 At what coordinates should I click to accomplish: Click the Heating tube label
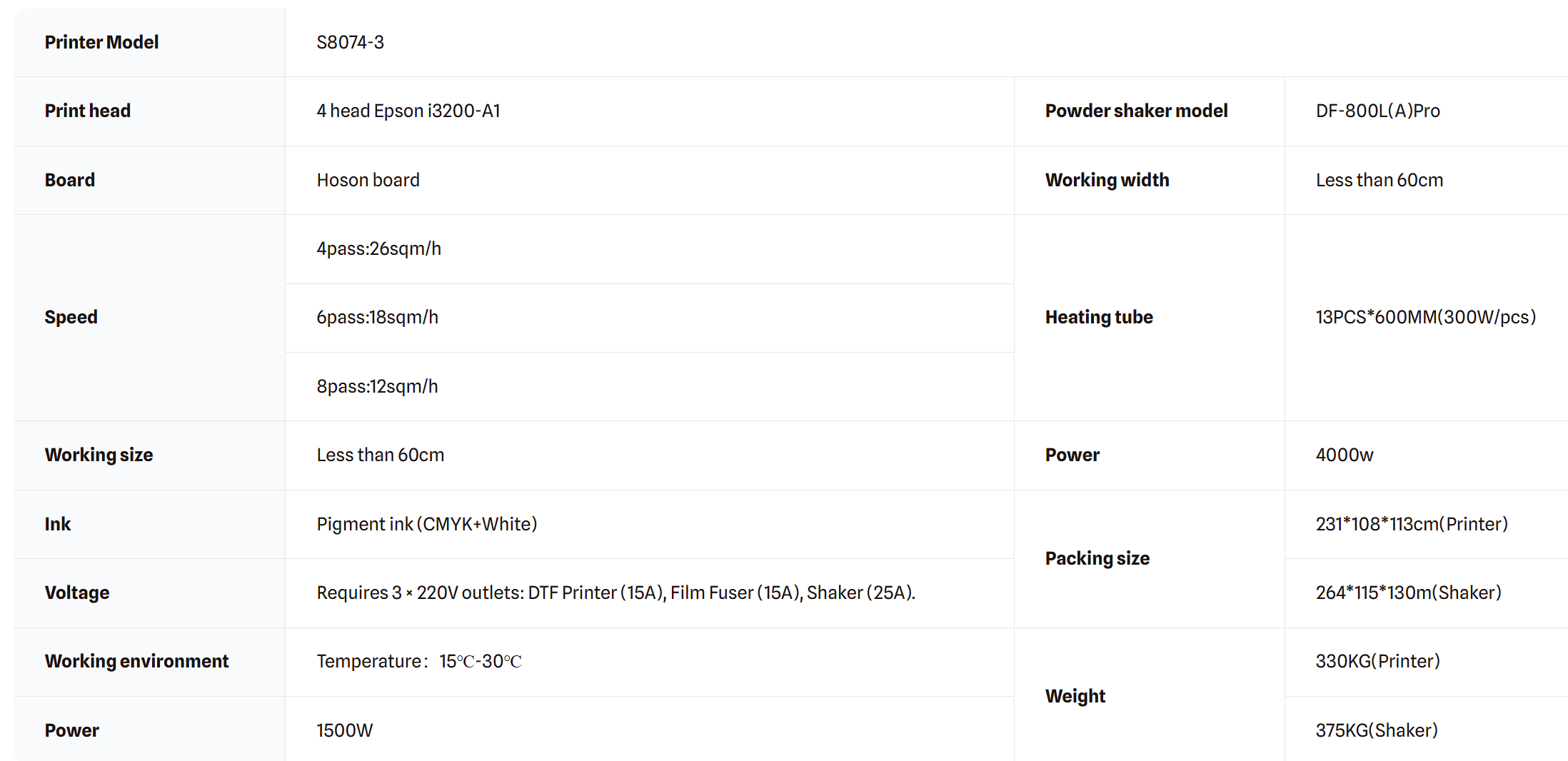[x=1099, y=317]
